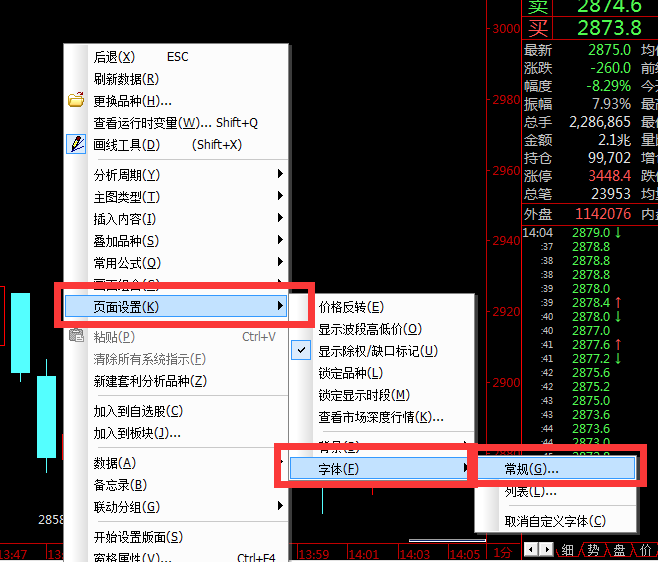Expand the 插入内容 submenu arrow

tap(280, 217)
